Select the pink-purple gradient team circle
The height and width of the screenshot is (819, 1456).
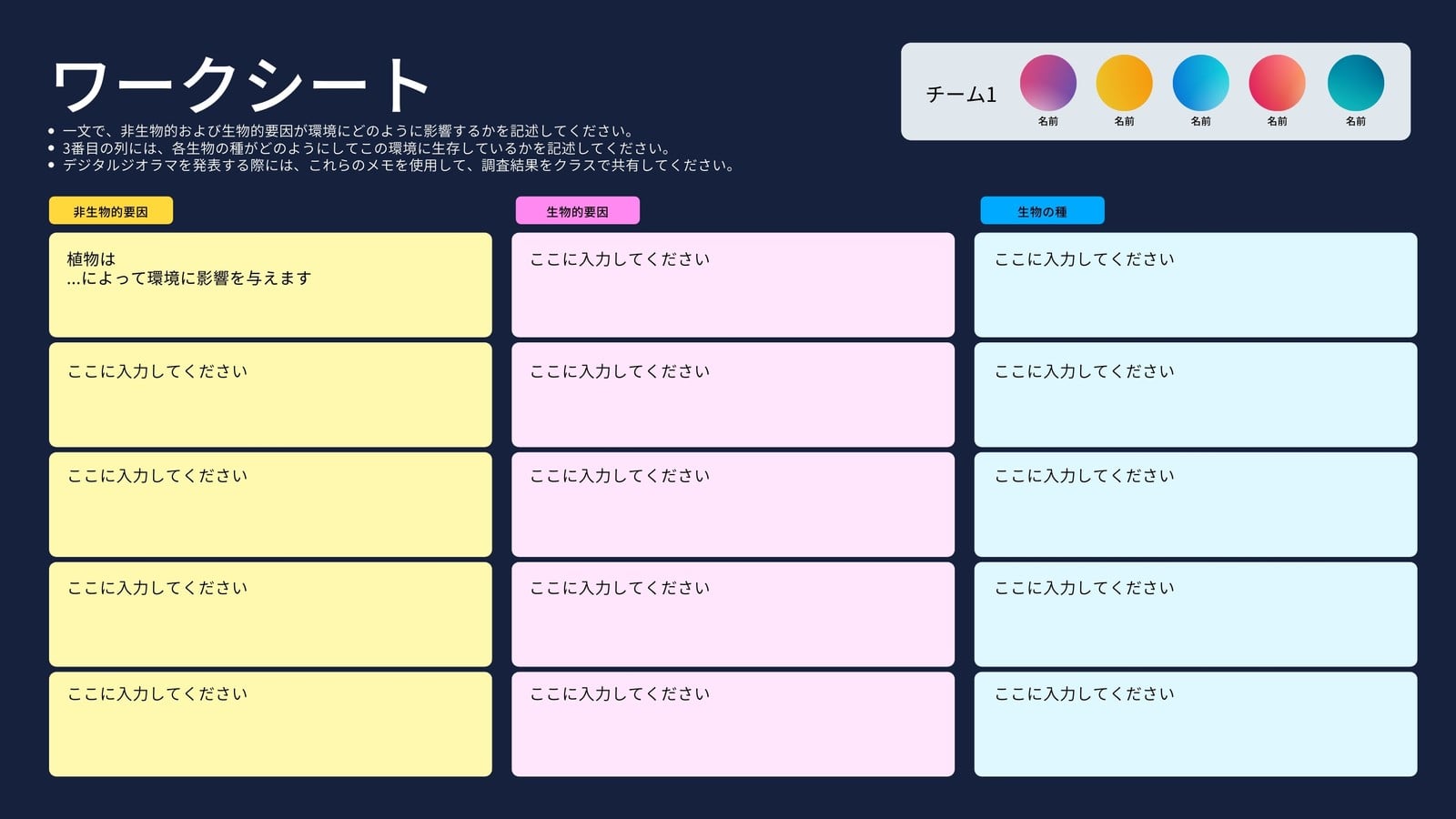tap(1047, 83)
